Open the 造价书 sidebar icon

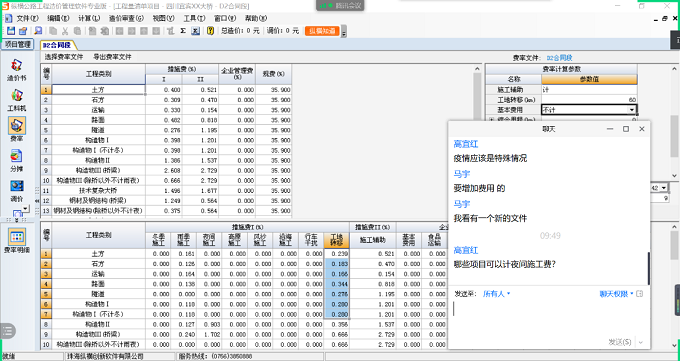coord(16,70)
